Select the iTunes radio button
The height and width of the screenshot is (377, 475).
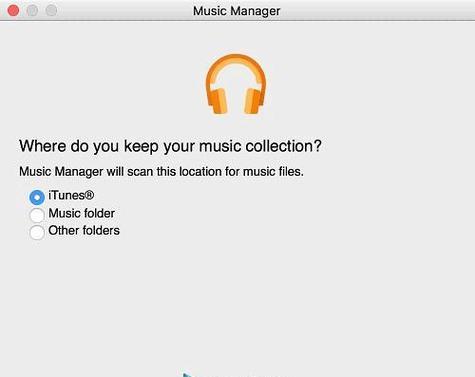click(x=37, y=197)
